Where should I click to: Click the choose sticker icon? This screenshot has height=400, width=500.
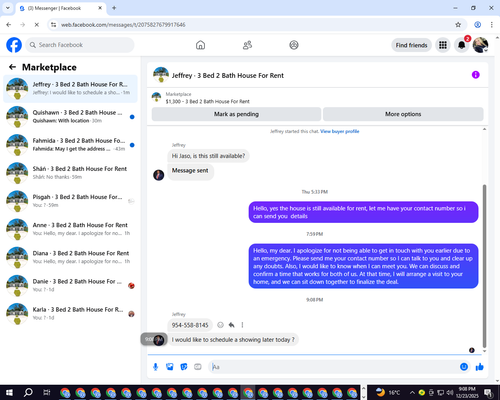click(184, 367)
